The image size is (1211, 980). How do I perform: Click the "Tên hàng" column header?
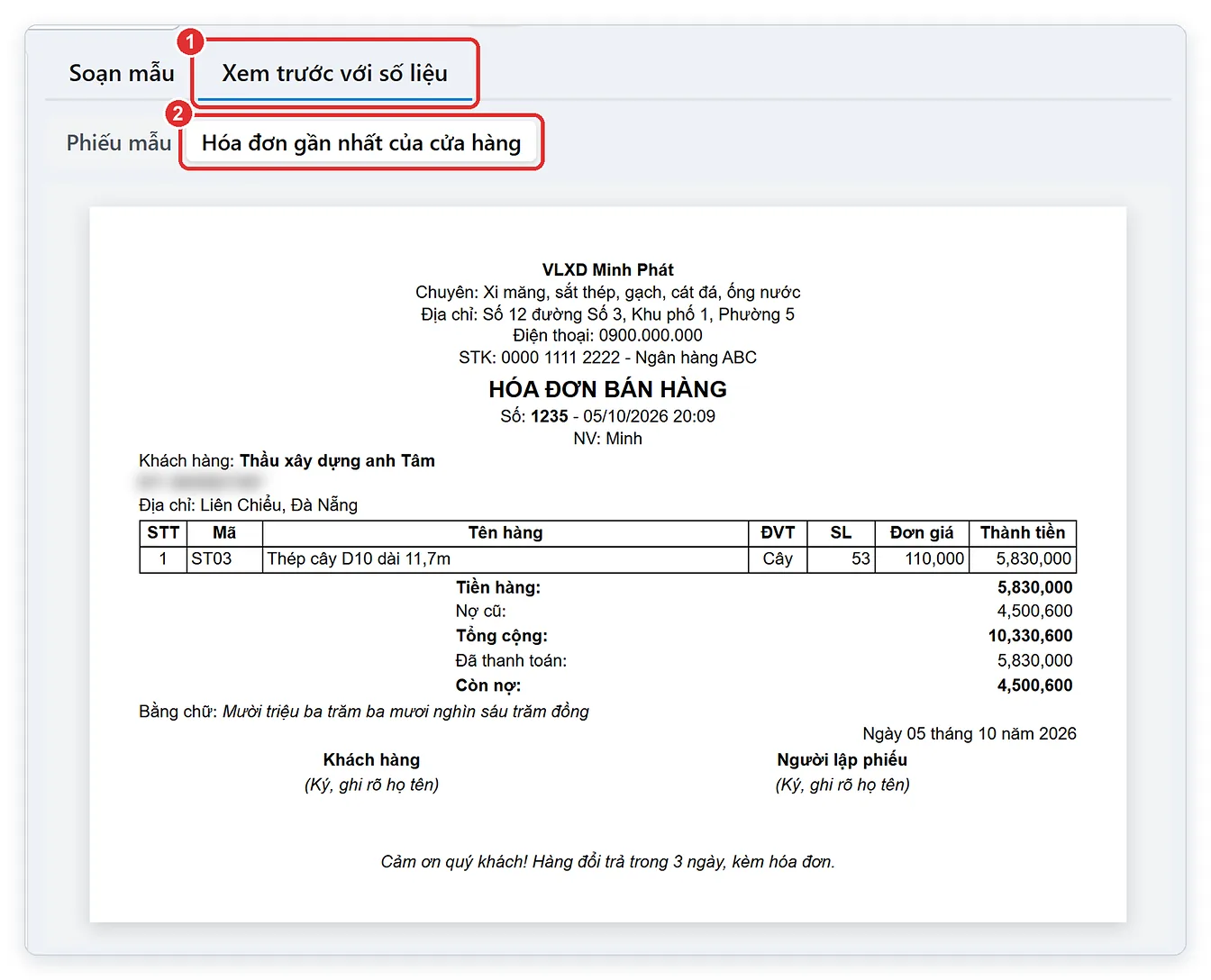click(505, 533)
